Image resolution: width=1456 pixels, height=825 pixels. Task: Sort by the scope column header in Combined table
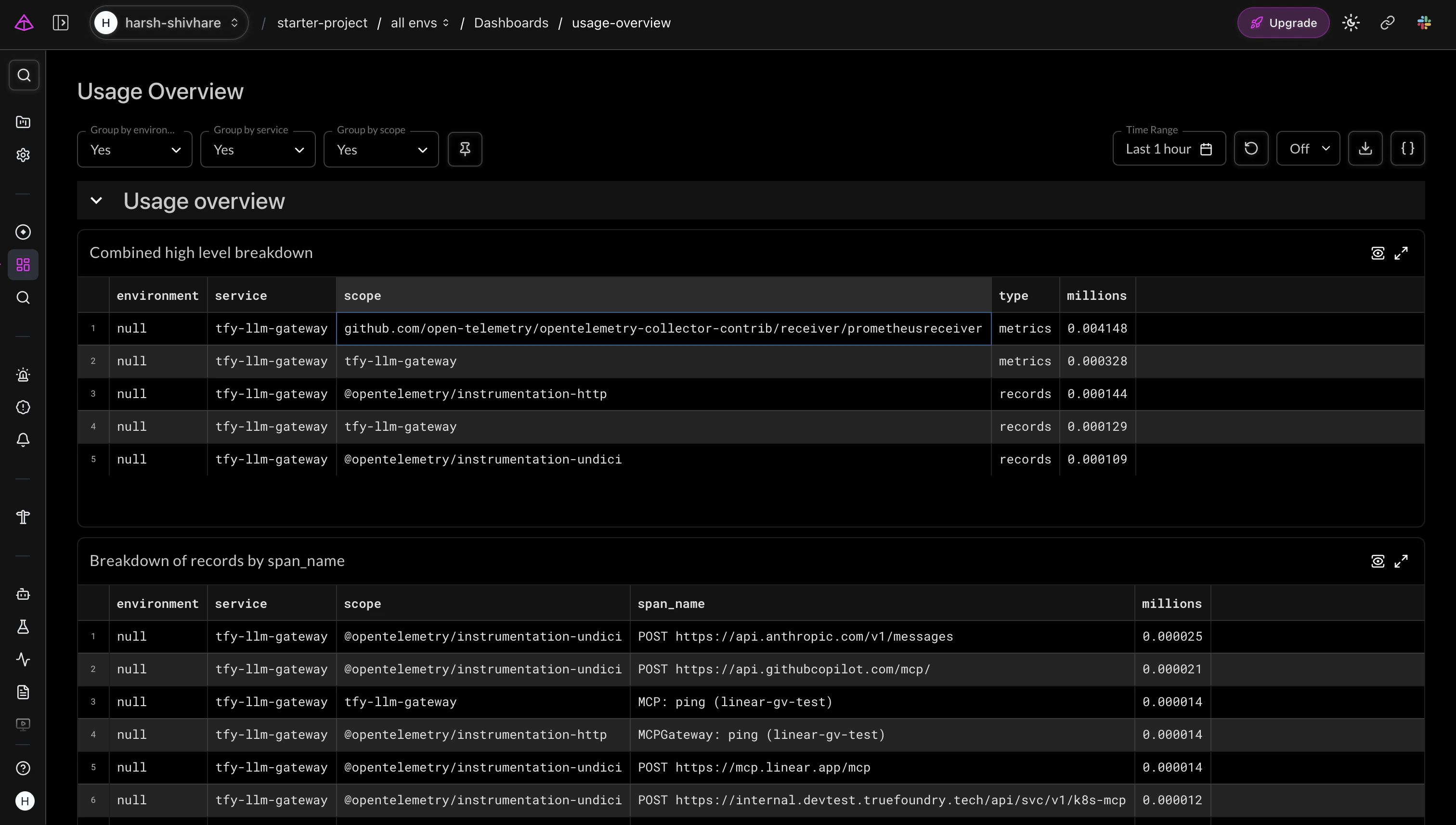(x=663, y=295)
